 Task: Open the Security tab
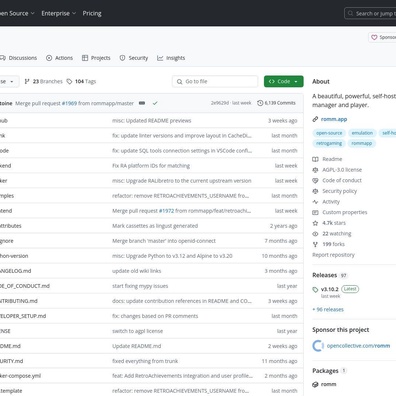(134, 58)
